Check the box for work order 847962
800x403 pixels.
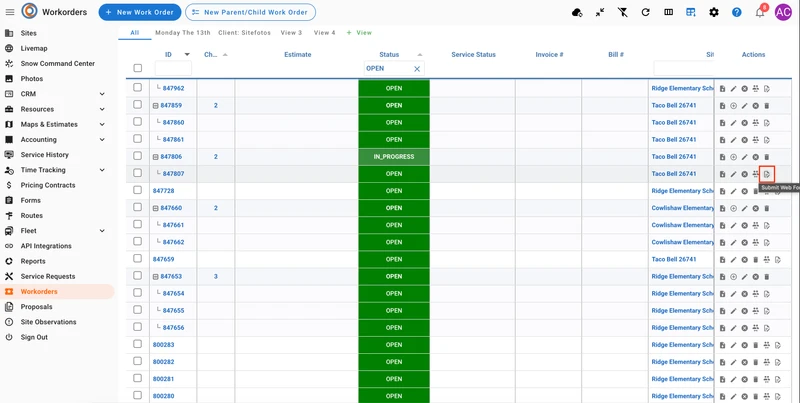138,87
